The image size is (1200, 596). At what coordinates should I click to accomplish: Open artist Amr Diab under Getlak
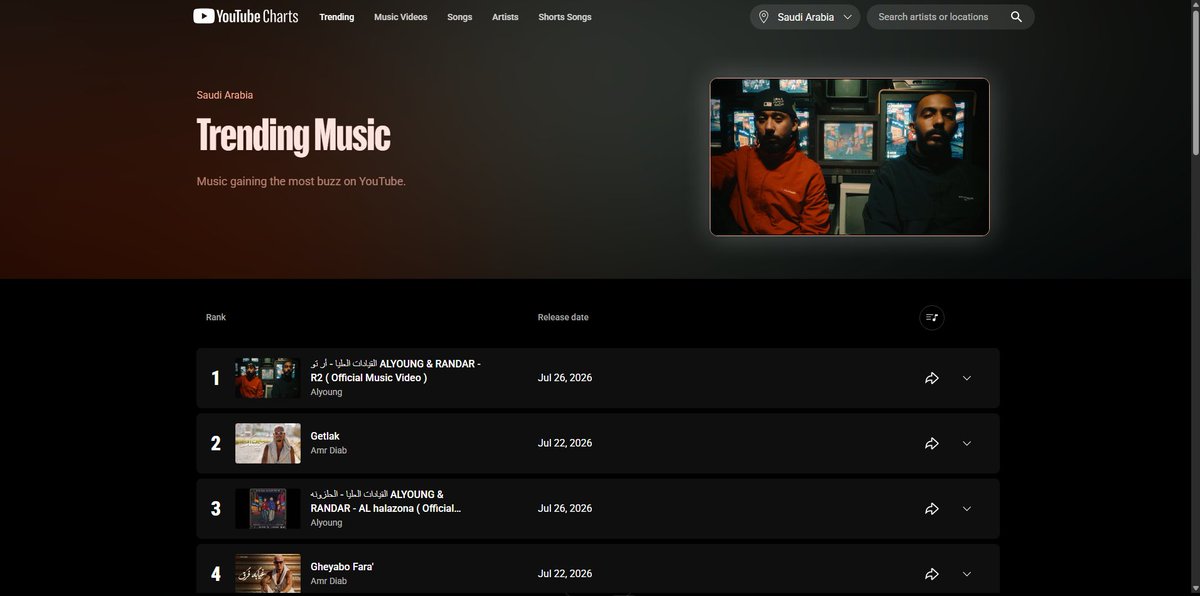(x=329, y=451)
